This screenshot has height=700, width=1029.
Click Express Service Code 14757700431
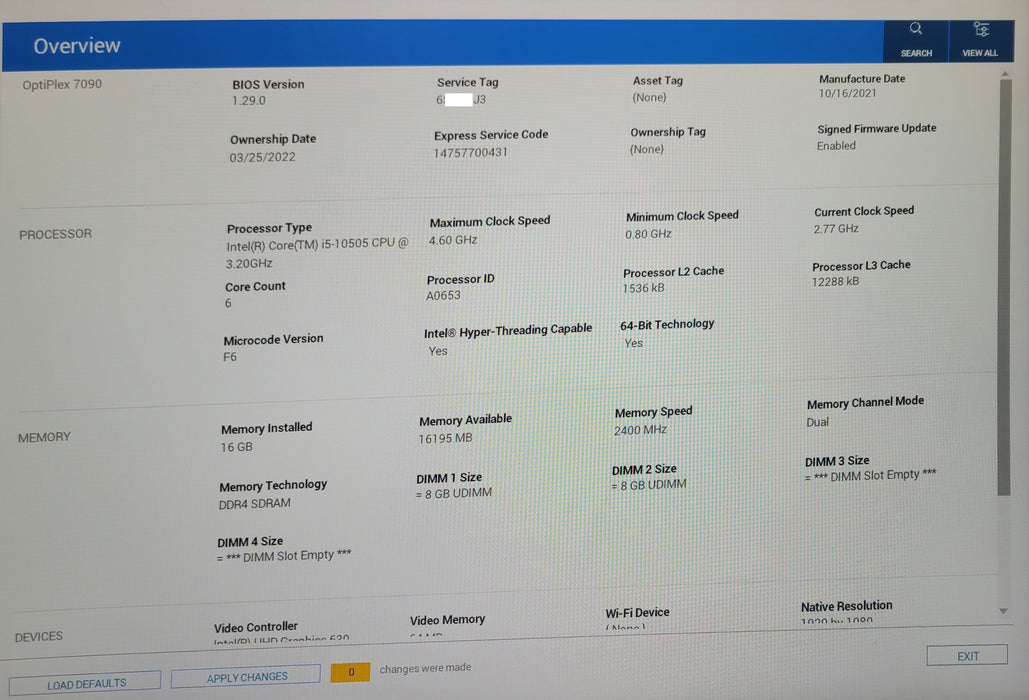471,152
